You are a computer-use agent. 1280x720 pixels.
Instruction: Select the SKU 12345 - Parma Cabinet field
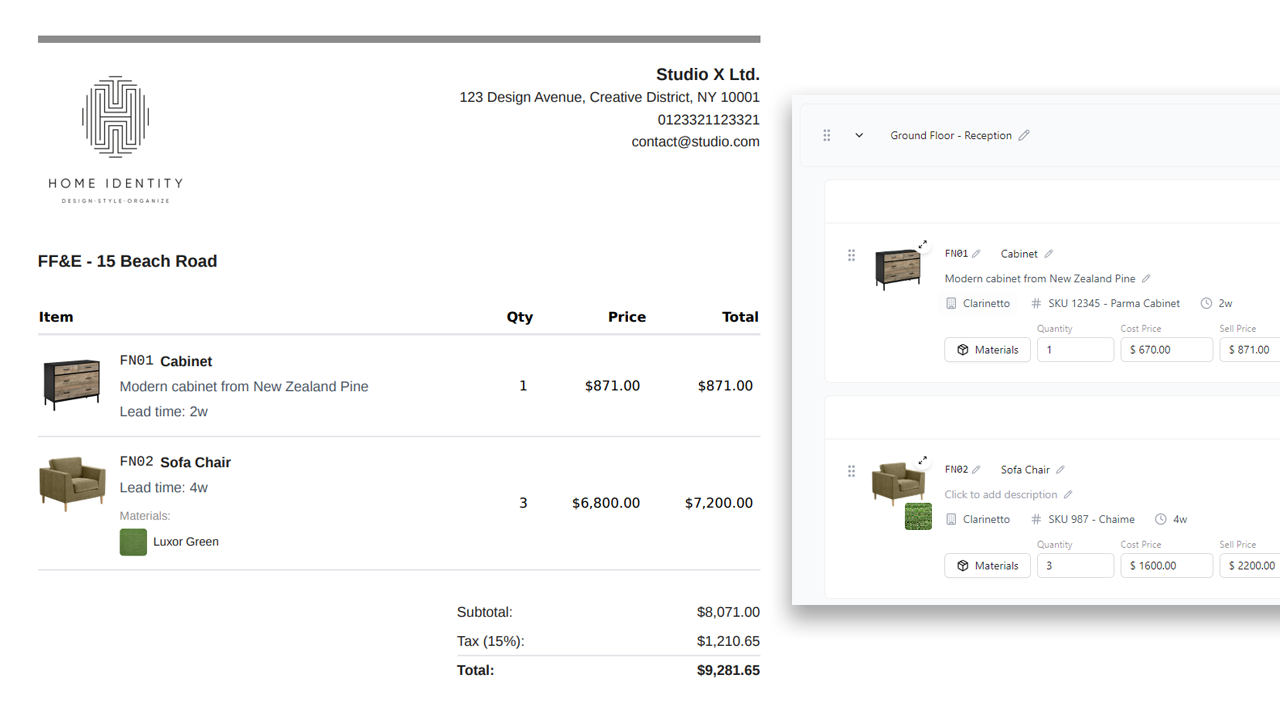tap(1113, 304)
